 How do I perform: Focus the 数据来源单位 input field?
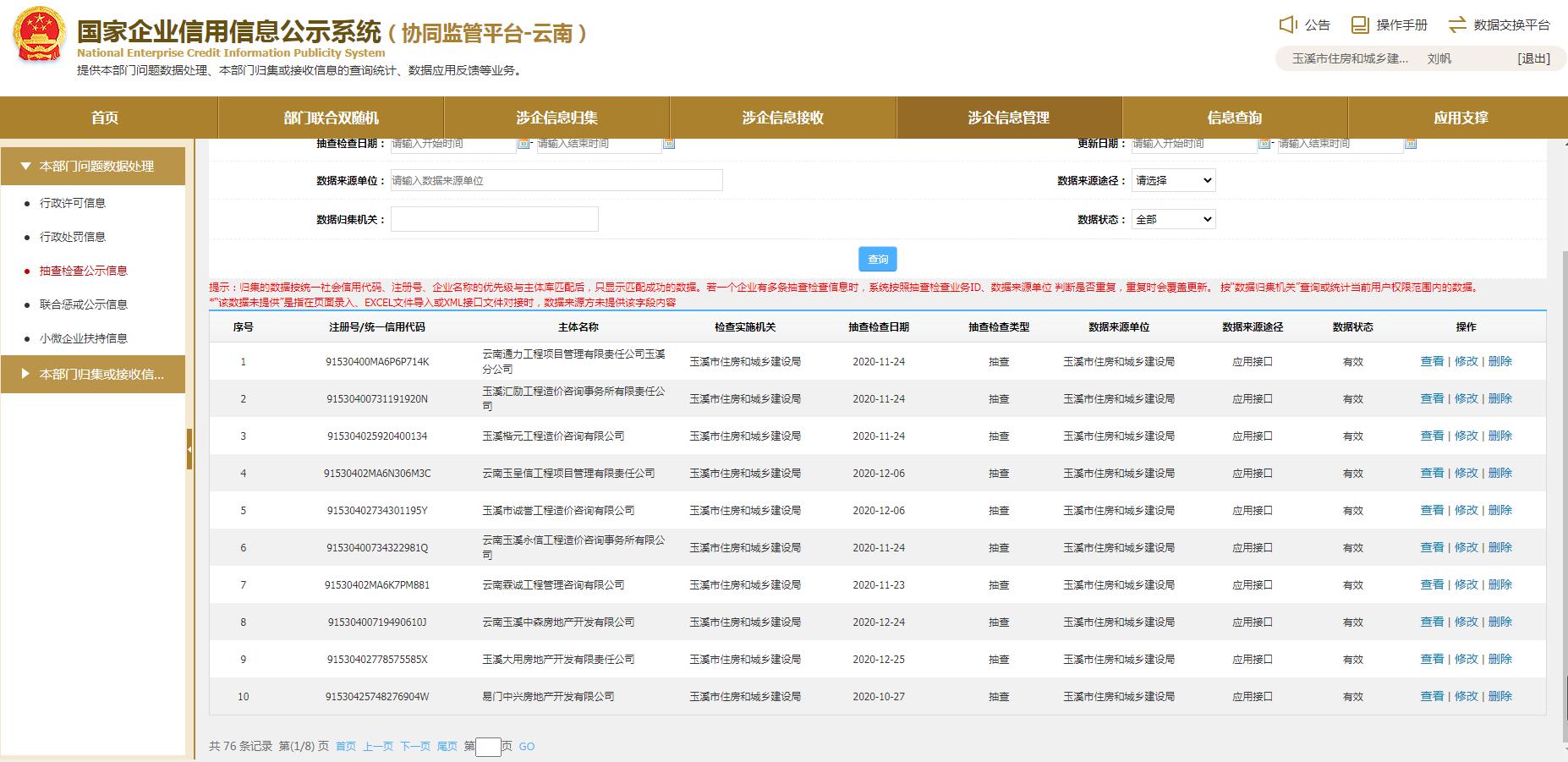pyautogui.click(x=556, y=180)
